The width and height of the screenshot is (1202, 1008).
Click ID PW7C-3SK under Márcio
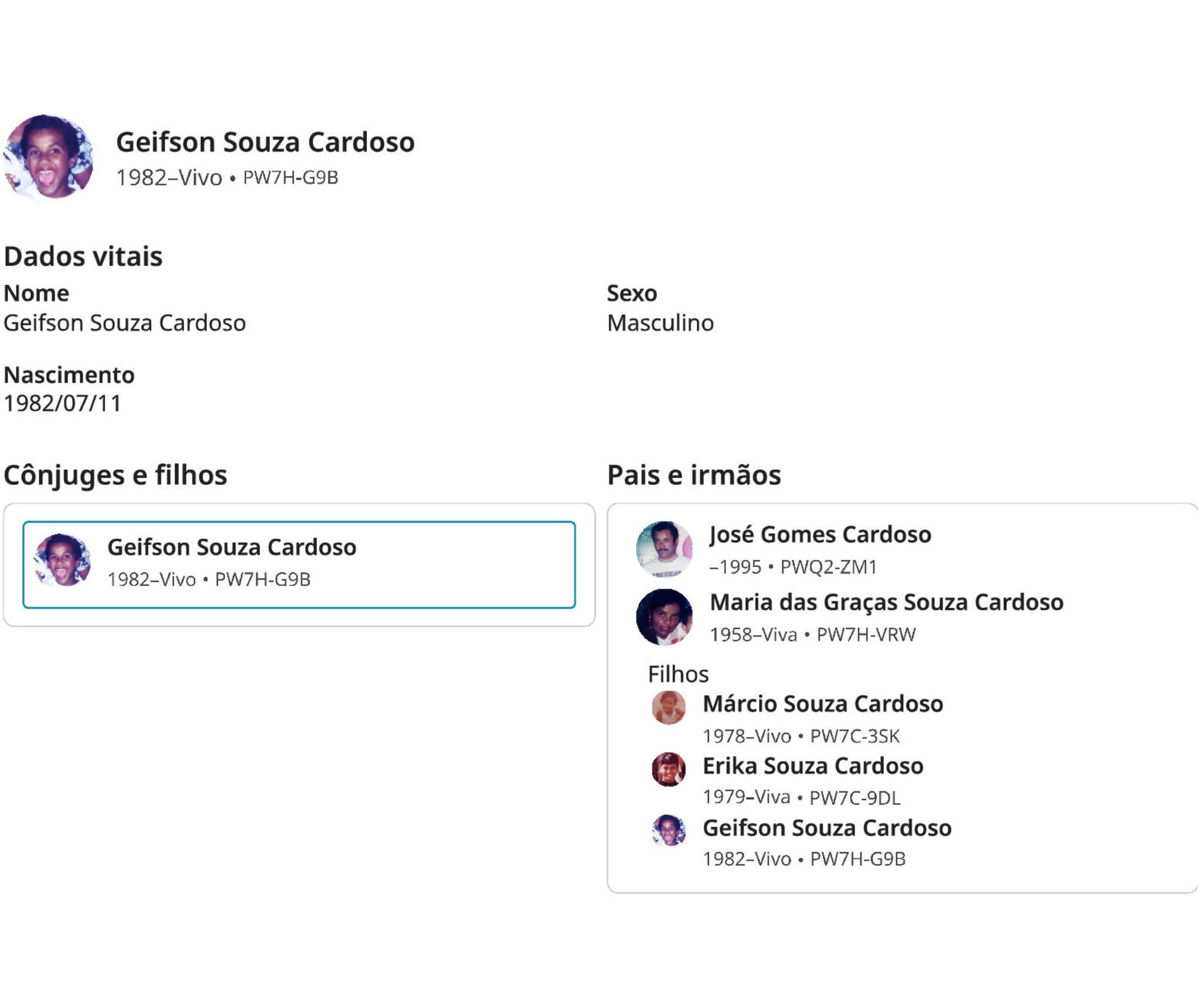855,736
